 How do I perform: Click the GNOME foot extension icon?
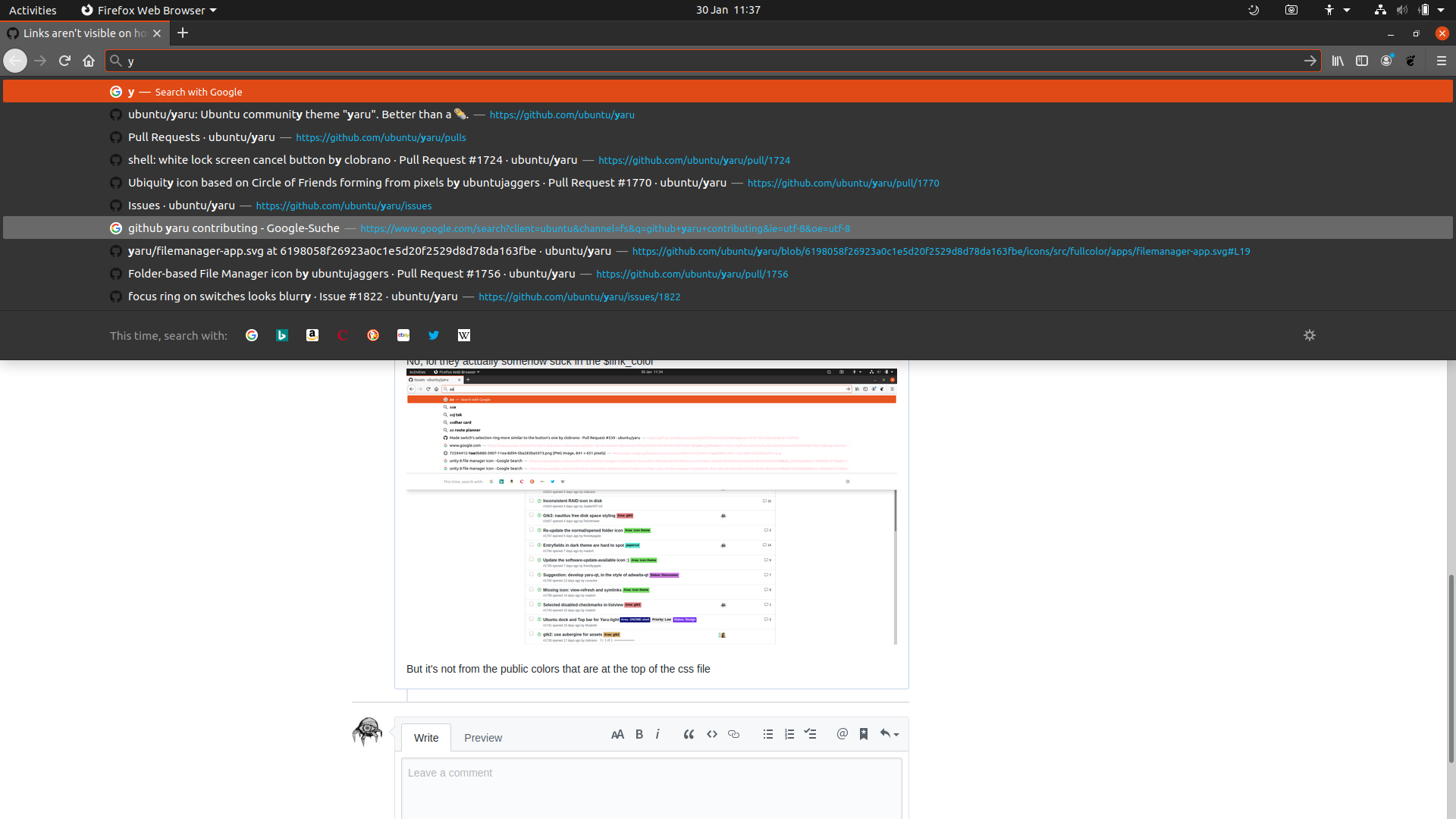point(1410,61)
